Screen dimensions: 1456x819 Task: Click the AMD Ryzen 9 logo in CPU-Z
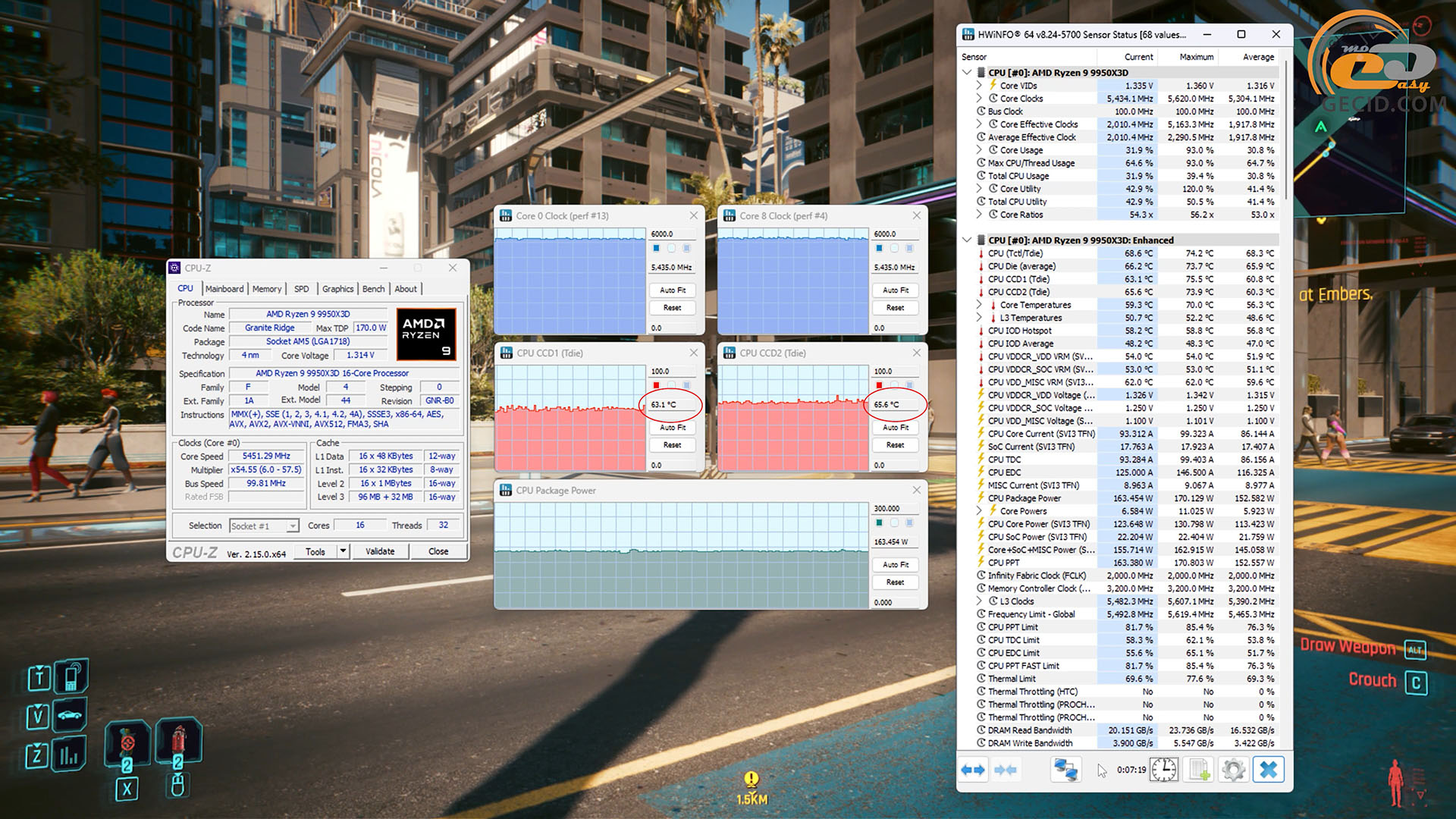tap(426, 334)
